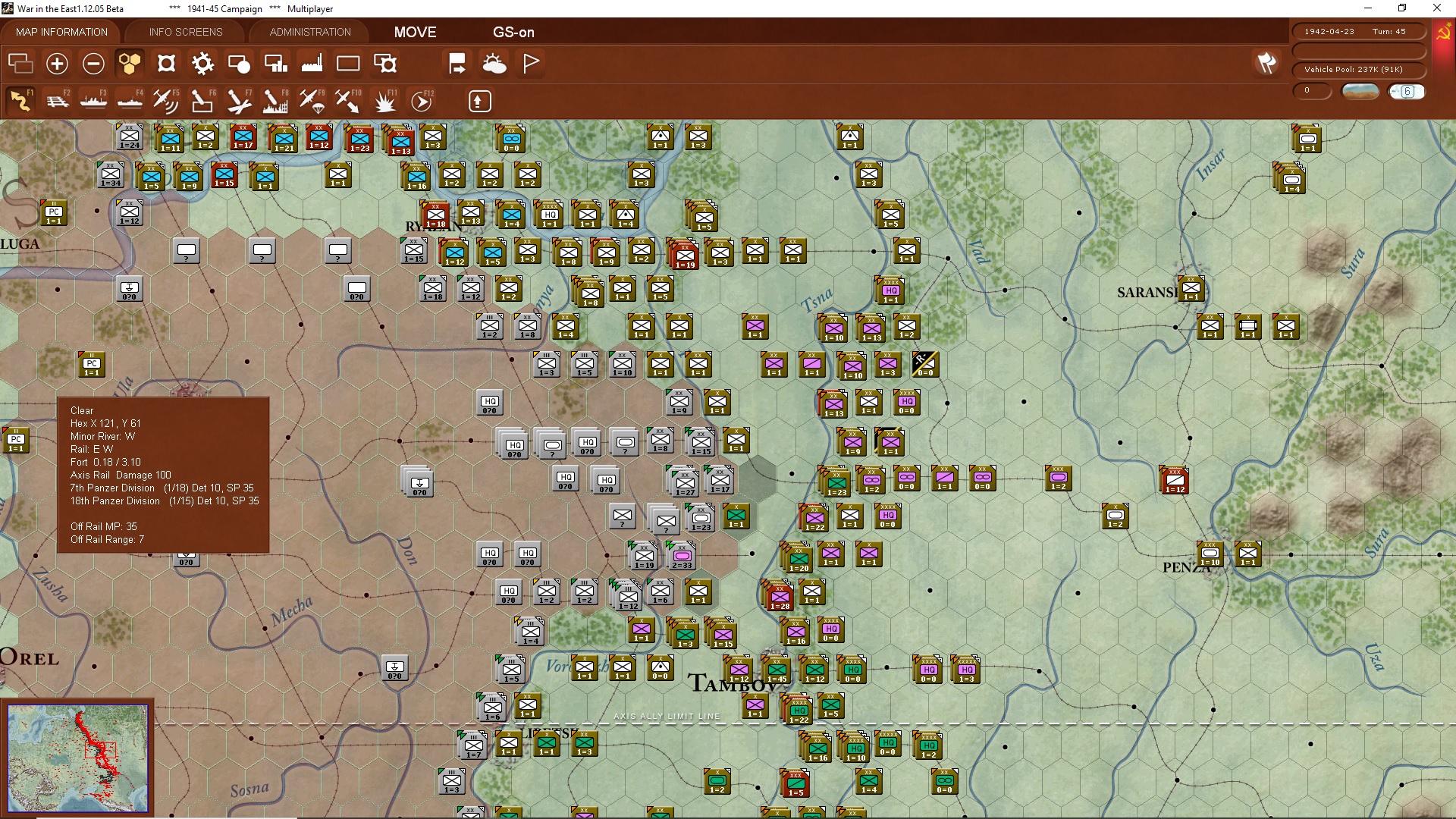Select the F3 naval transport icon

click(x=93, y=101)
